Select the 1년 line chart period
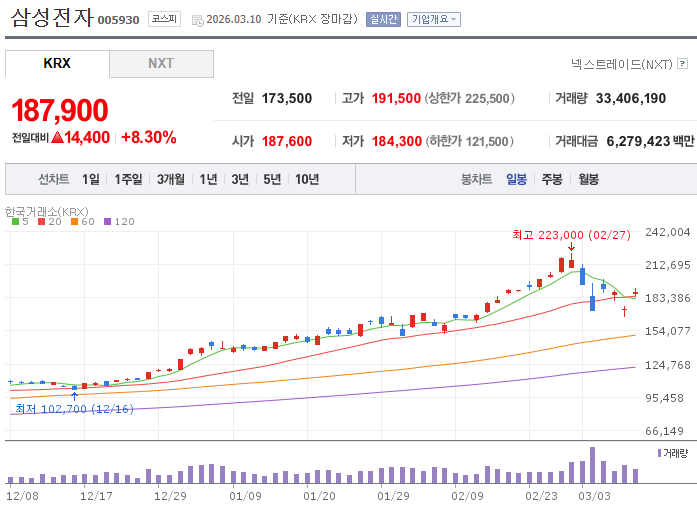This screenshot has height=507, width=697. 208,179
